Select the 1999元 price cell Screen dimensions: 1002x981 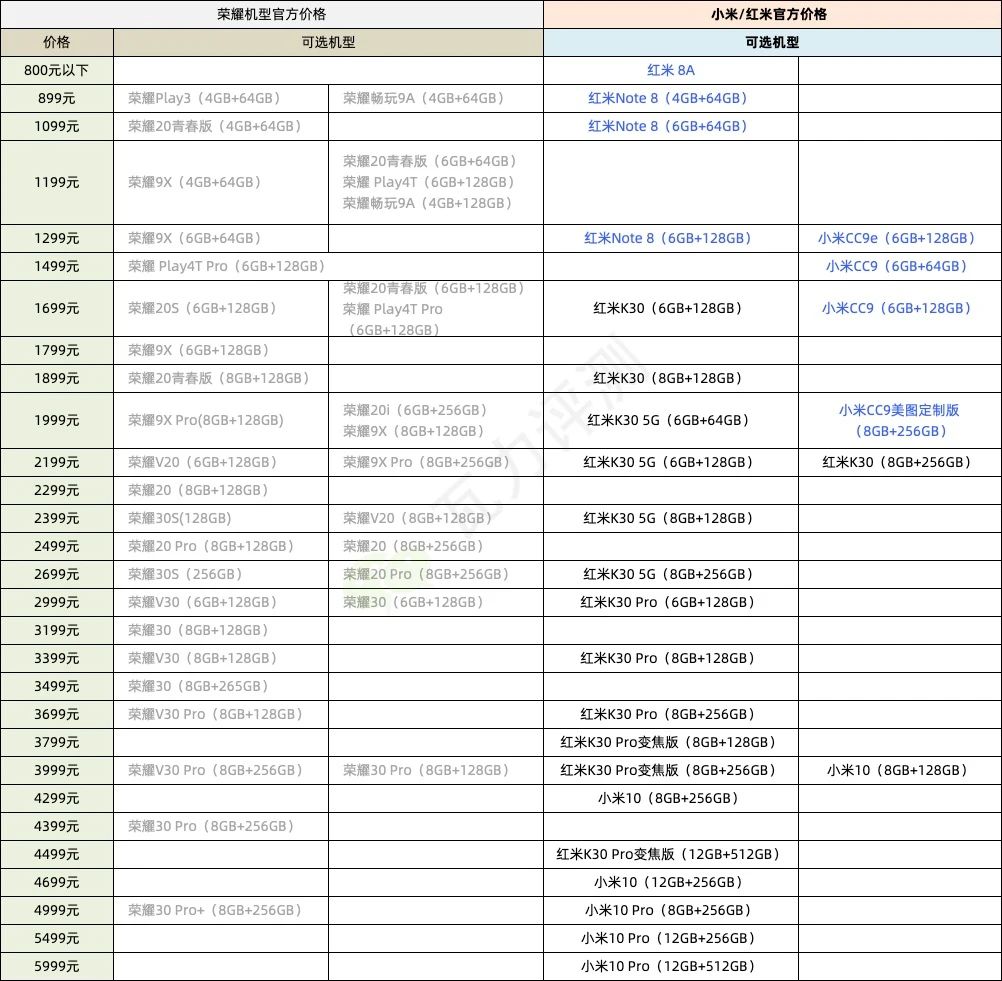tap(57, 421)
